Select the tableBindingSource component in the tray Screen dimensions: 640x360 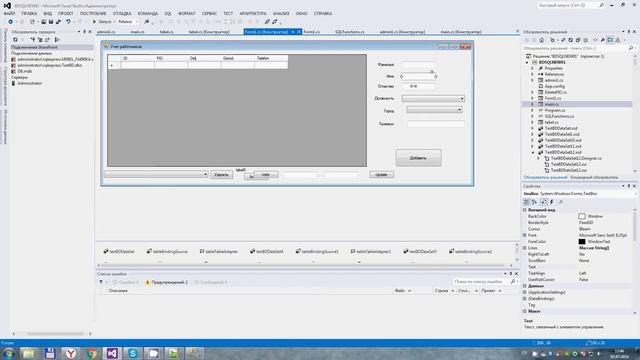tap(167, 251)
